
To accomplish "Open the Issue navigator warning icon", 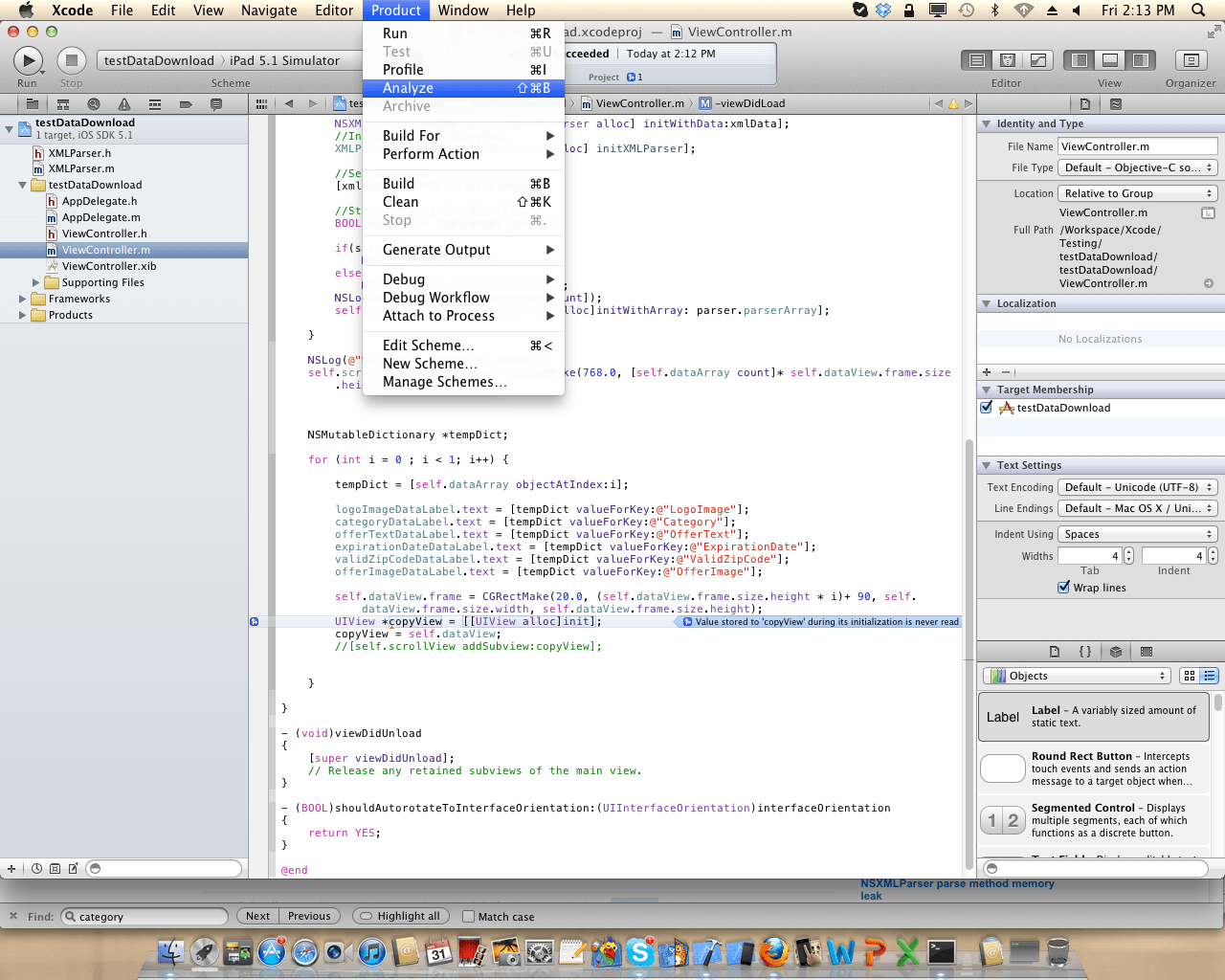I will 124,103.
